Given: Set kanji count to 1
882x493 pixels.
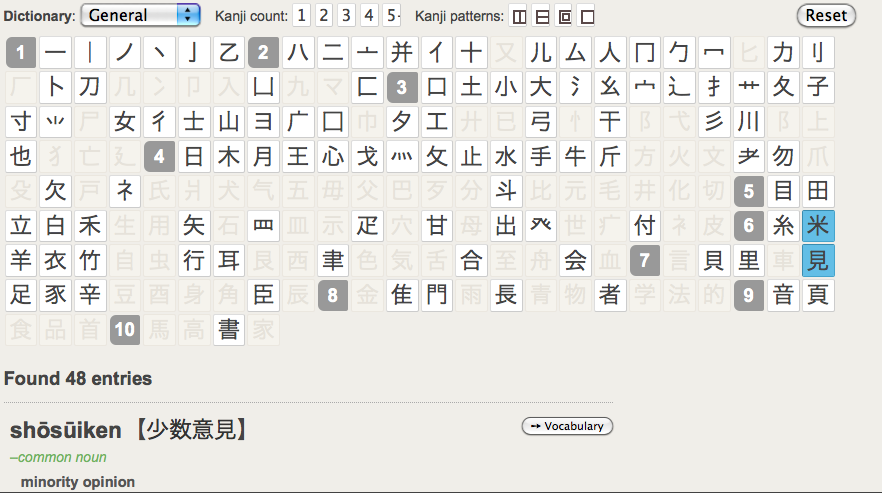Looking at the screenshot, I should pos(302,15).
